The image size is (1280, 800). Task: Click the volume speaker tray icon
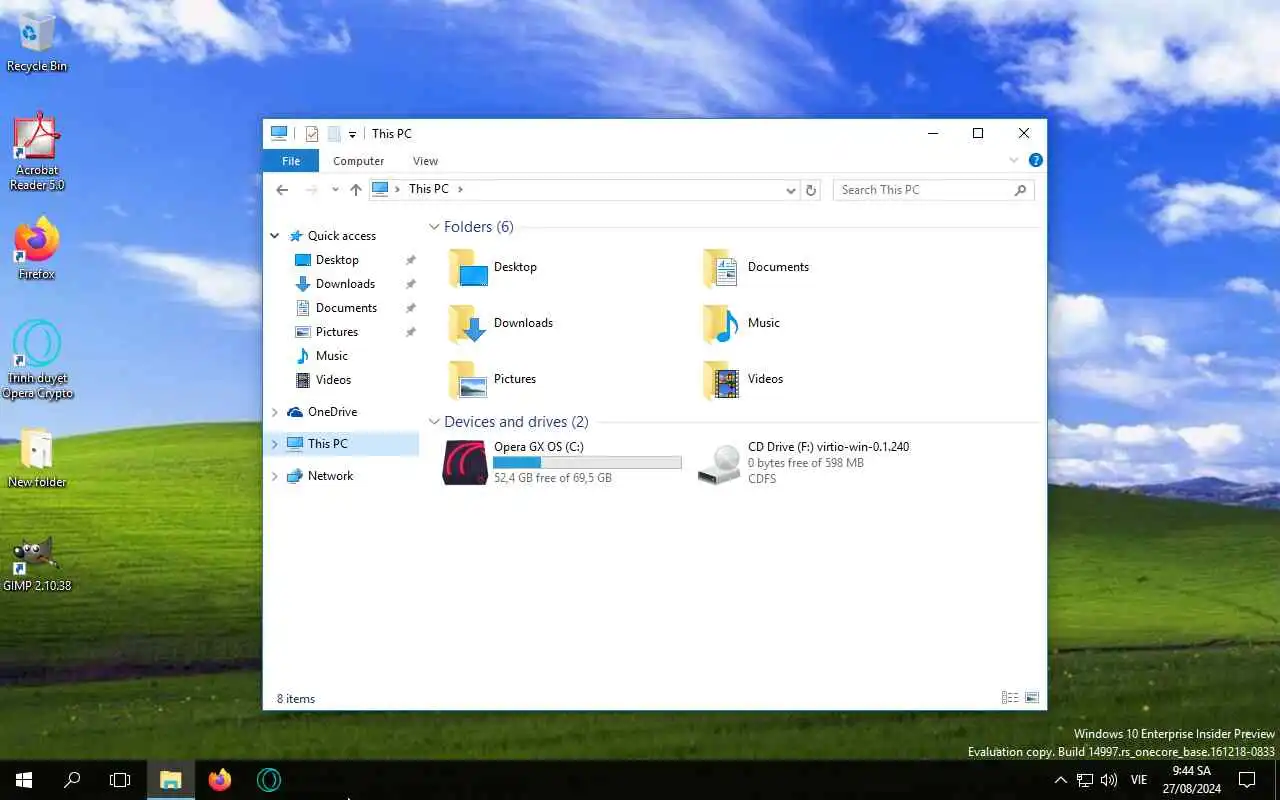[x=1109, y=780]
